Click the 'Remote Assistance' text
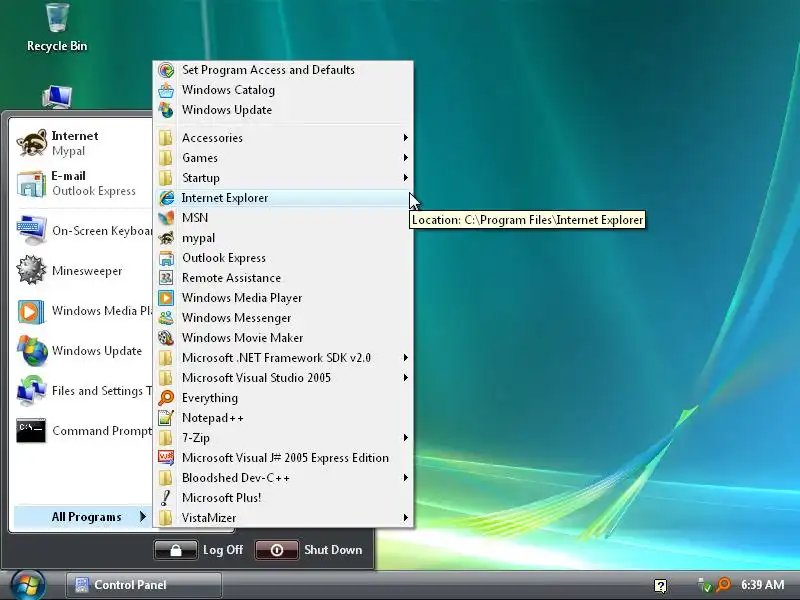The width and height of the screenshot is (800, 600). pyautogui.click(x=231, y=278)
